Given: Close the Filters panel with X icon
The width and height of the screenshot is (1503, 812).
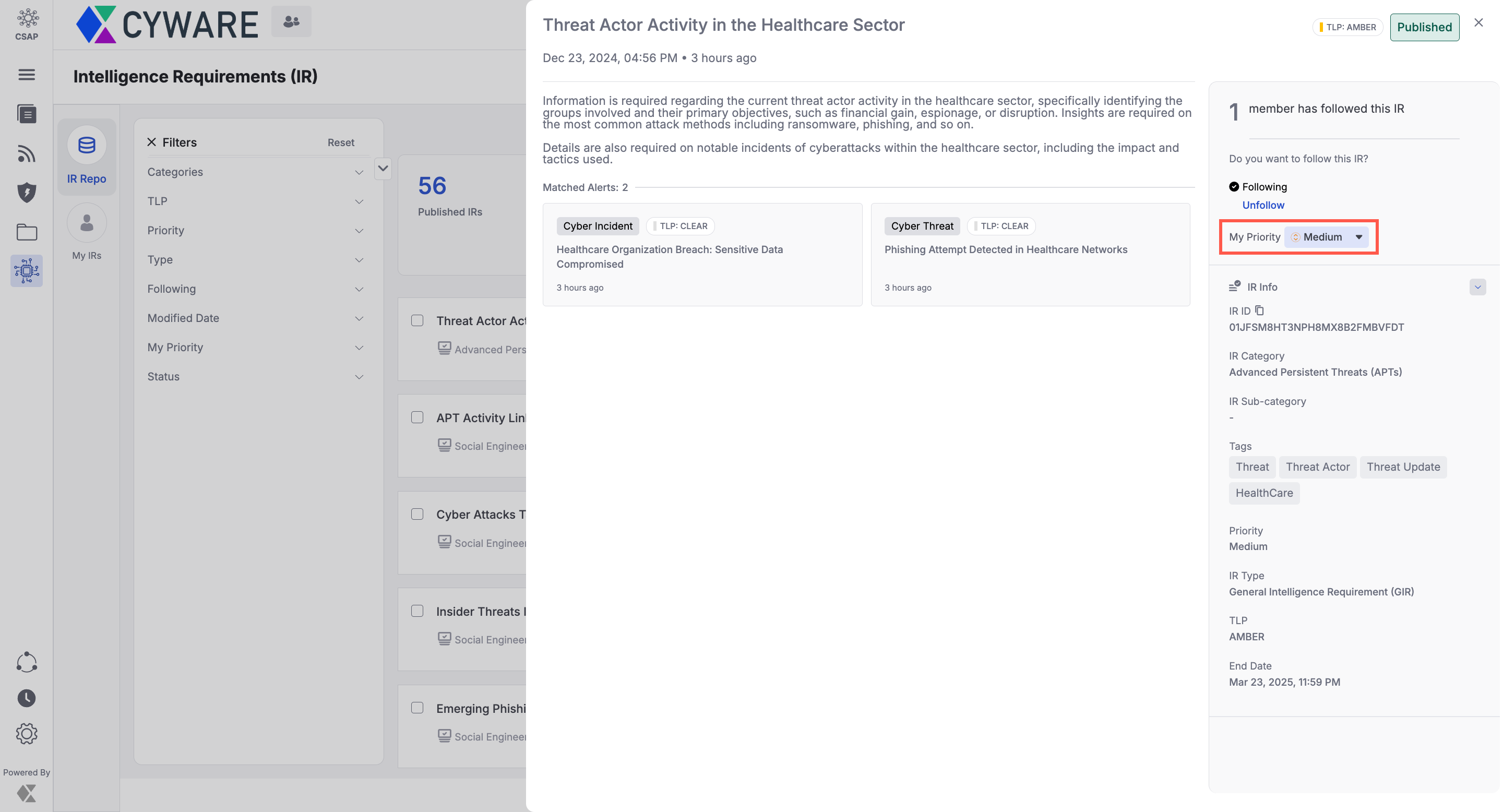Looking at the screenshot, I should coord(152,142).
